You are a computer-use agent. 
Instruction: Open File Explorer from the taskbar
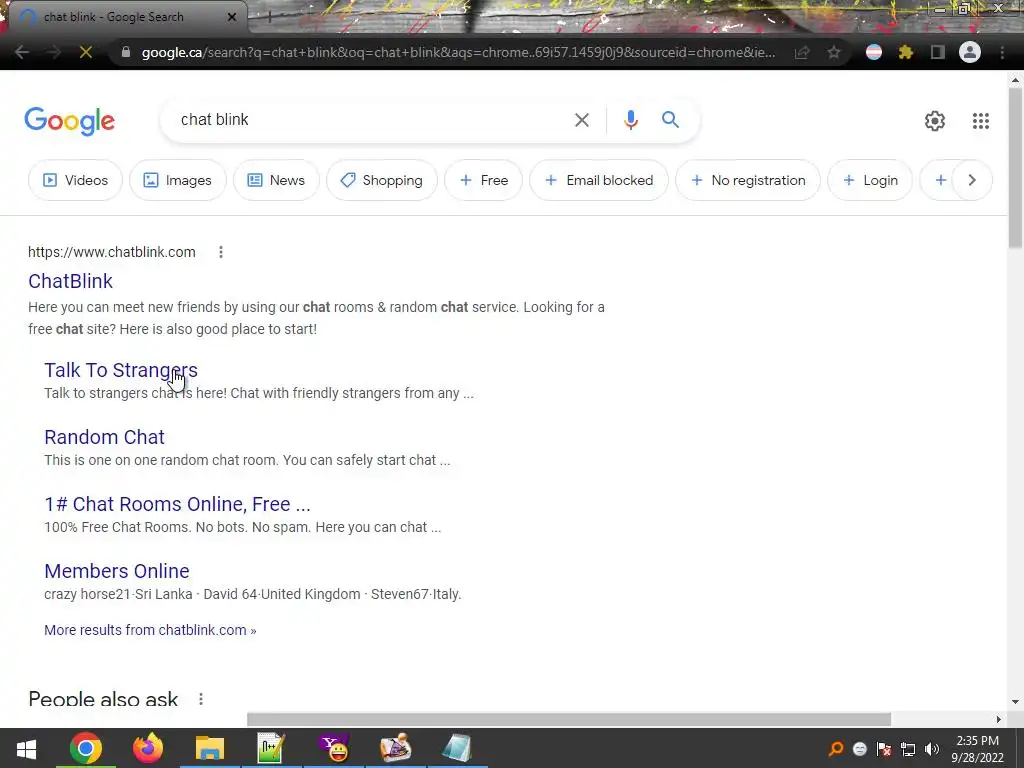tap(210, 748)
